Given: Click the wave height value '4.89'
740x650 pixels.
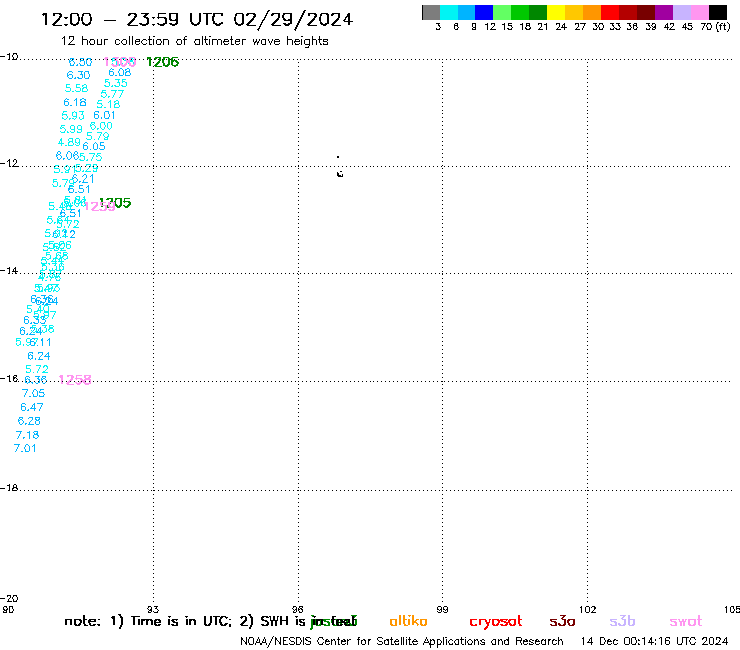Looking at the screenshot, I should tap(69, 142).
